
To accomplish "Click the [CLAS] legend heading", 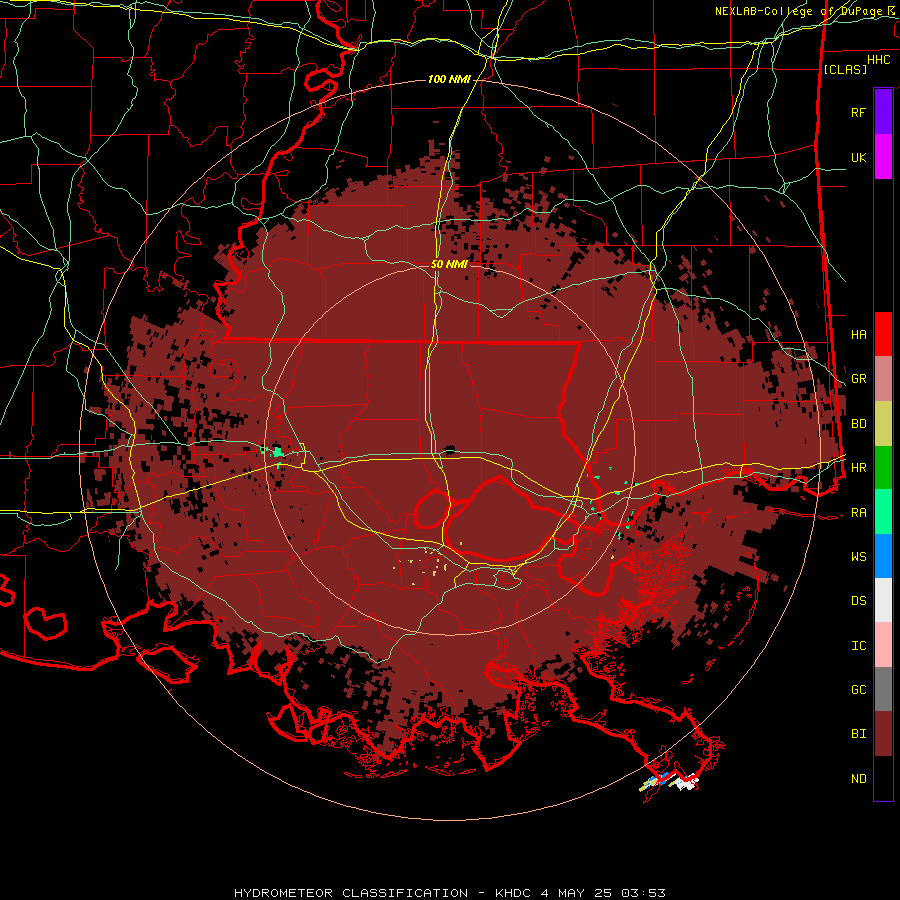I will point(845,69).
